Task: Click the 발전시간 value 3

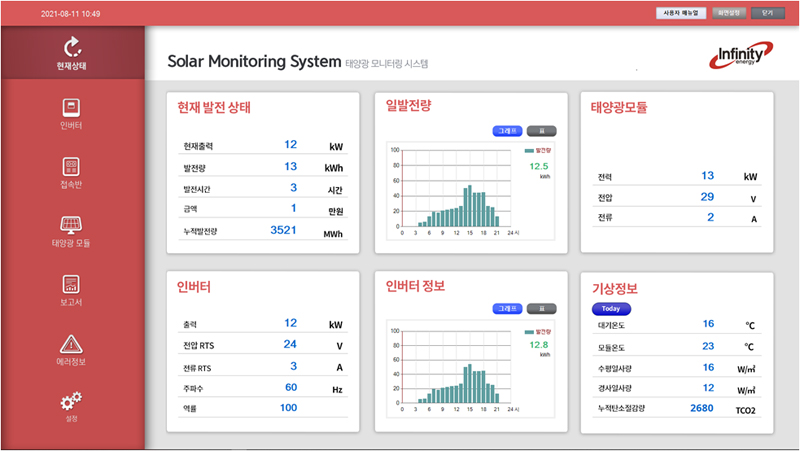Action: 293,188
